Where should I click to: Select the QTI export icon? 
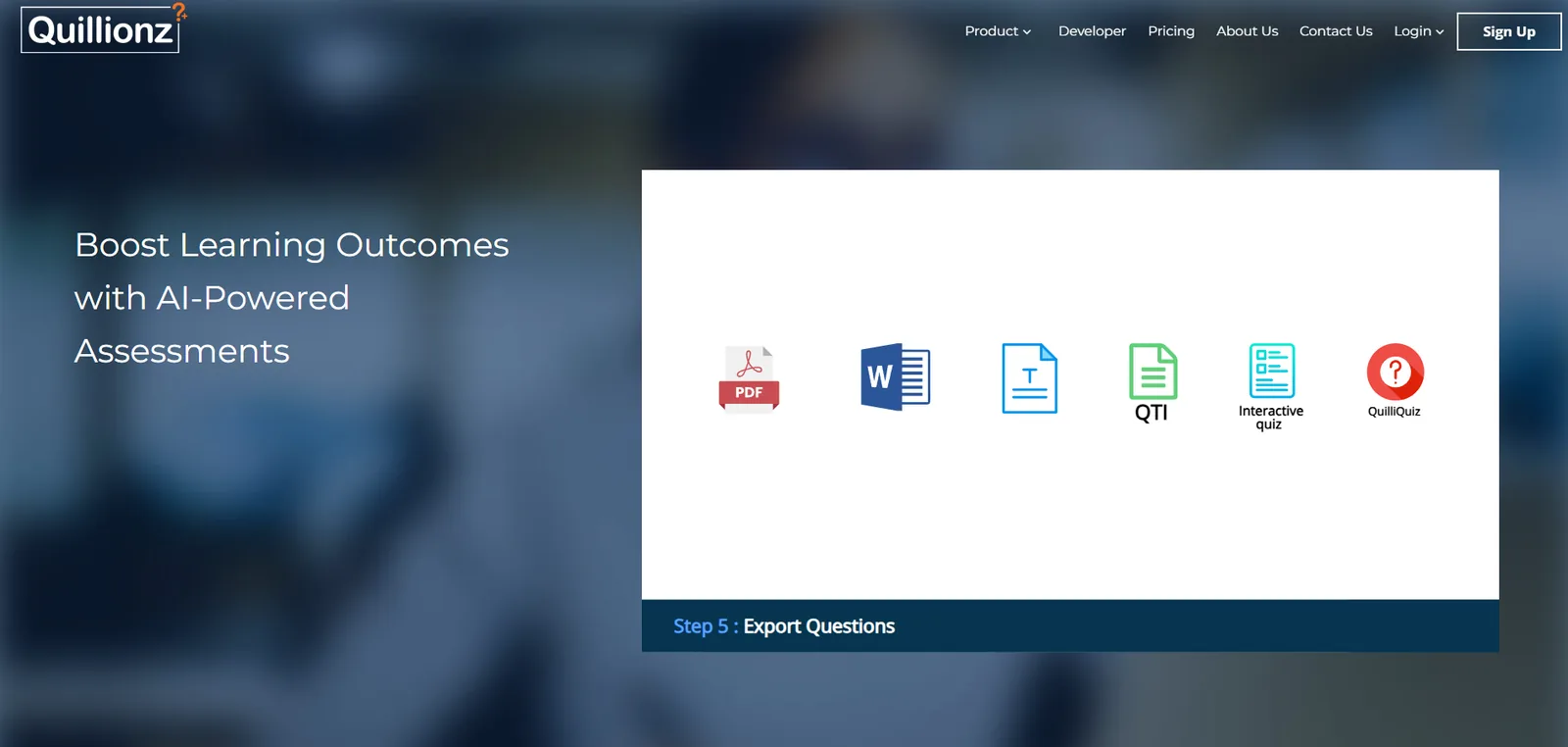point(1152,382)
